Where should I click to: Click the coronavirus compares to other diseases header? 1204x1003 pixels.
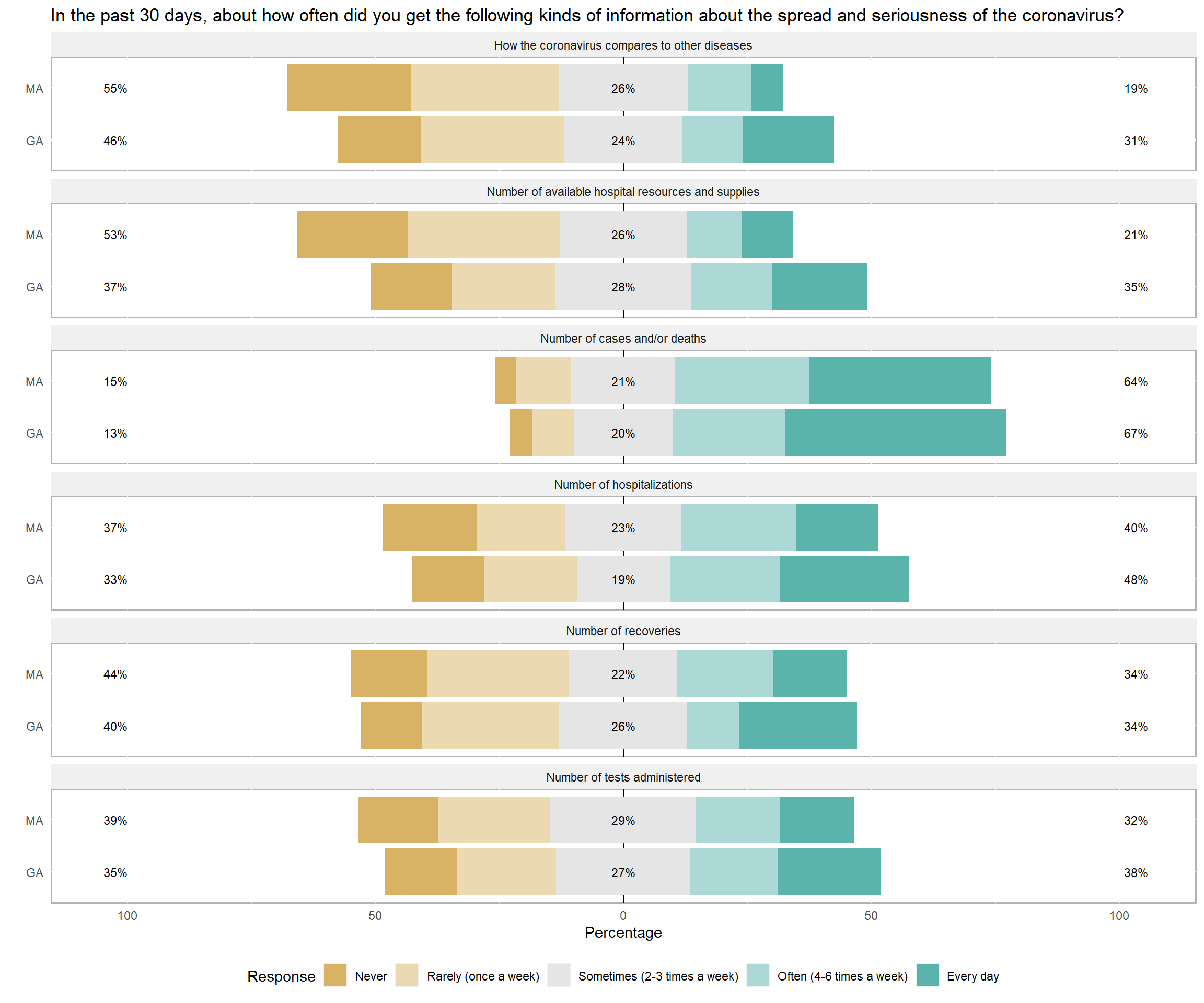click(622, 45)
